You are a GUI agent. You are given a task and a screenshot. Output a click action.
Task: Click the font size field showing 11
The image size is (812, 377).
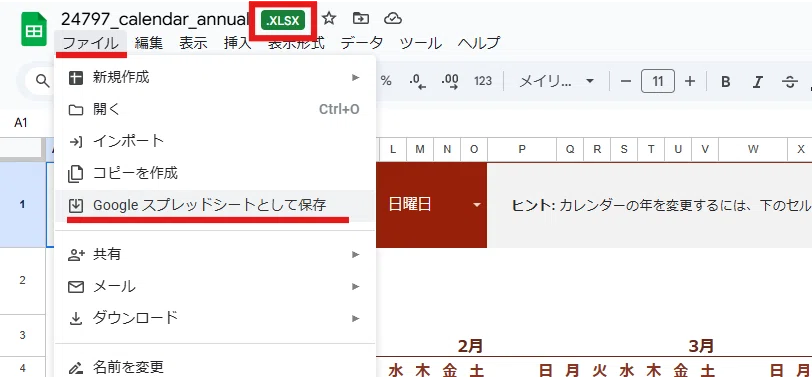pos(658,81)
